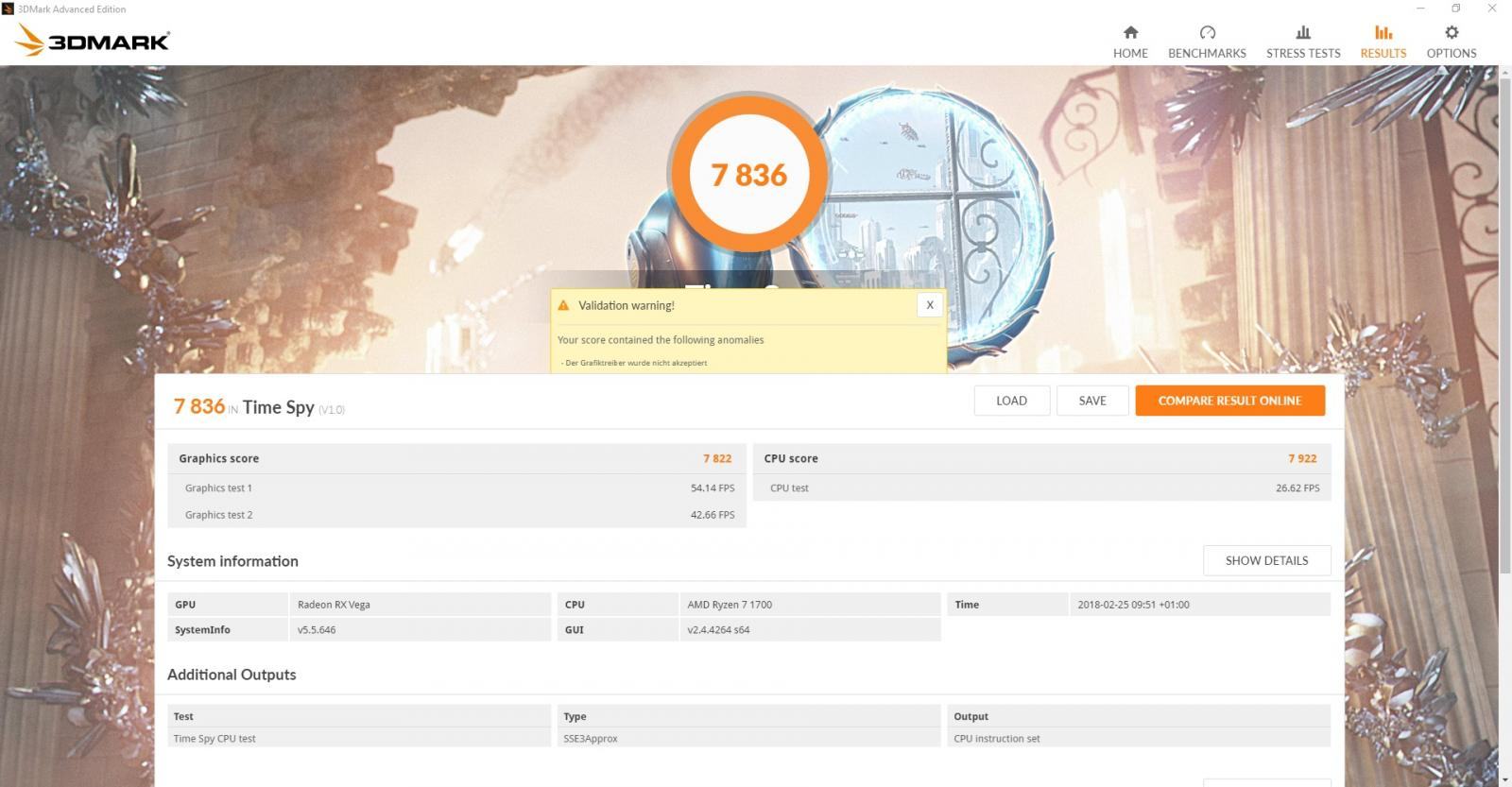Click the 'Output' column header

[971, 716]
